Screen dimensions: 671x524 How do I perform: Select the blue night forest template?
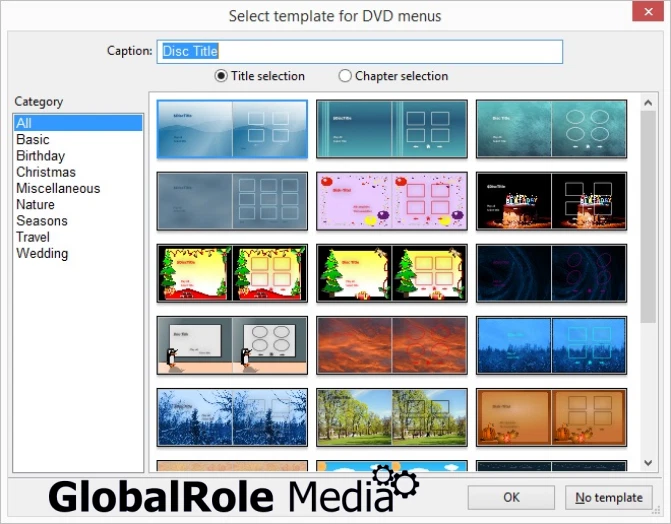tap(551, 345)
